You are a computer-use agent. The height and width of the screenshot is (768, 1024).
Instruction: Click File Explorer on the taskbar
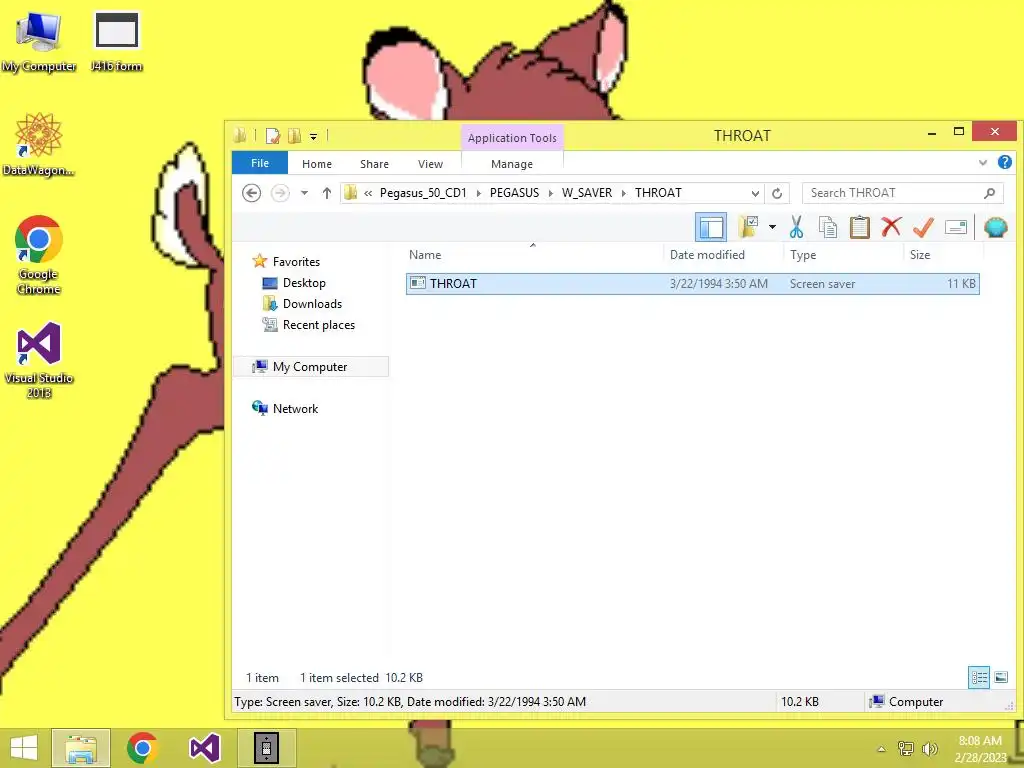point(81,748)
